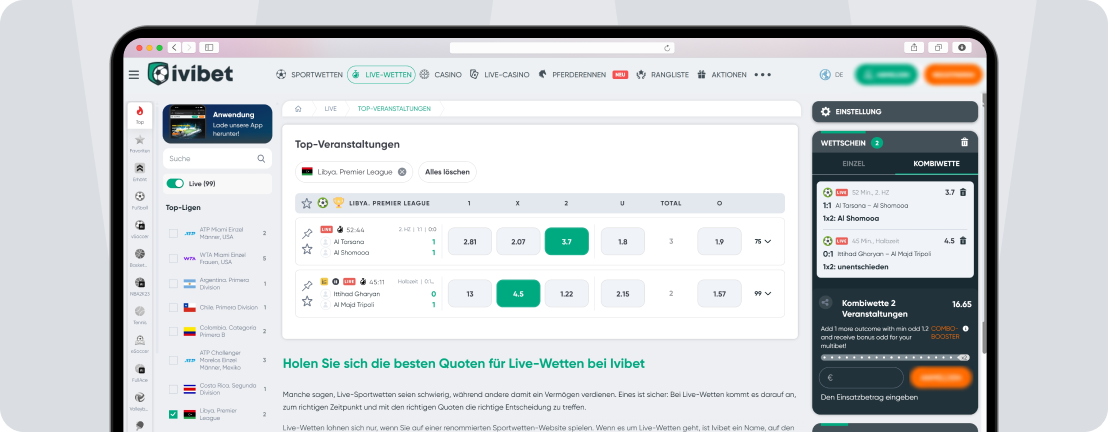Switch bet slip to Einzel tab

(854, 163)
